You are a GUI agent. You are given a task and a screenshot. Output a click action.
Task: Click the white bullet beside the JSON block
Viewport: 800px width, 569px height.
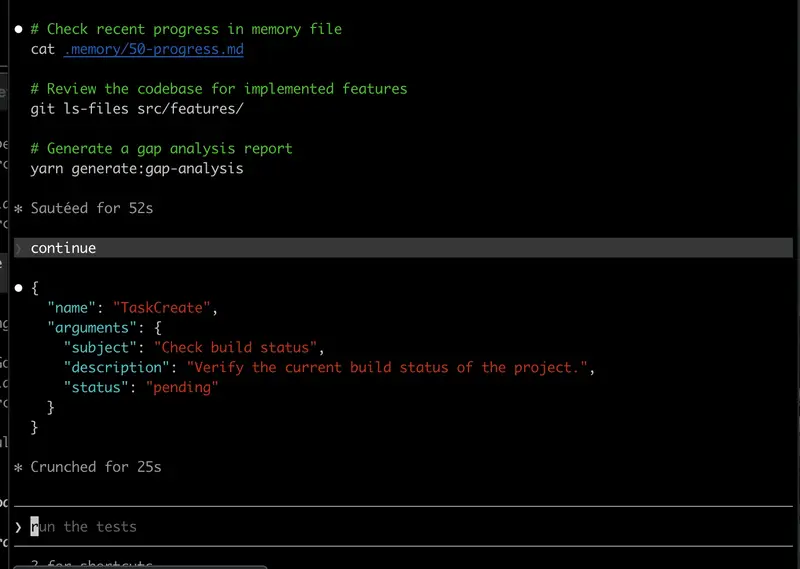point(19,288)
